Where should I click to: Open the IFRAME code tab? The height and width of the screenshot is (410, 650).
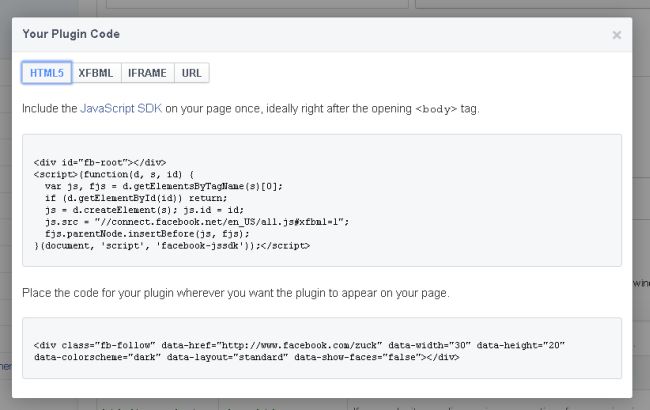tap(147, 73)
